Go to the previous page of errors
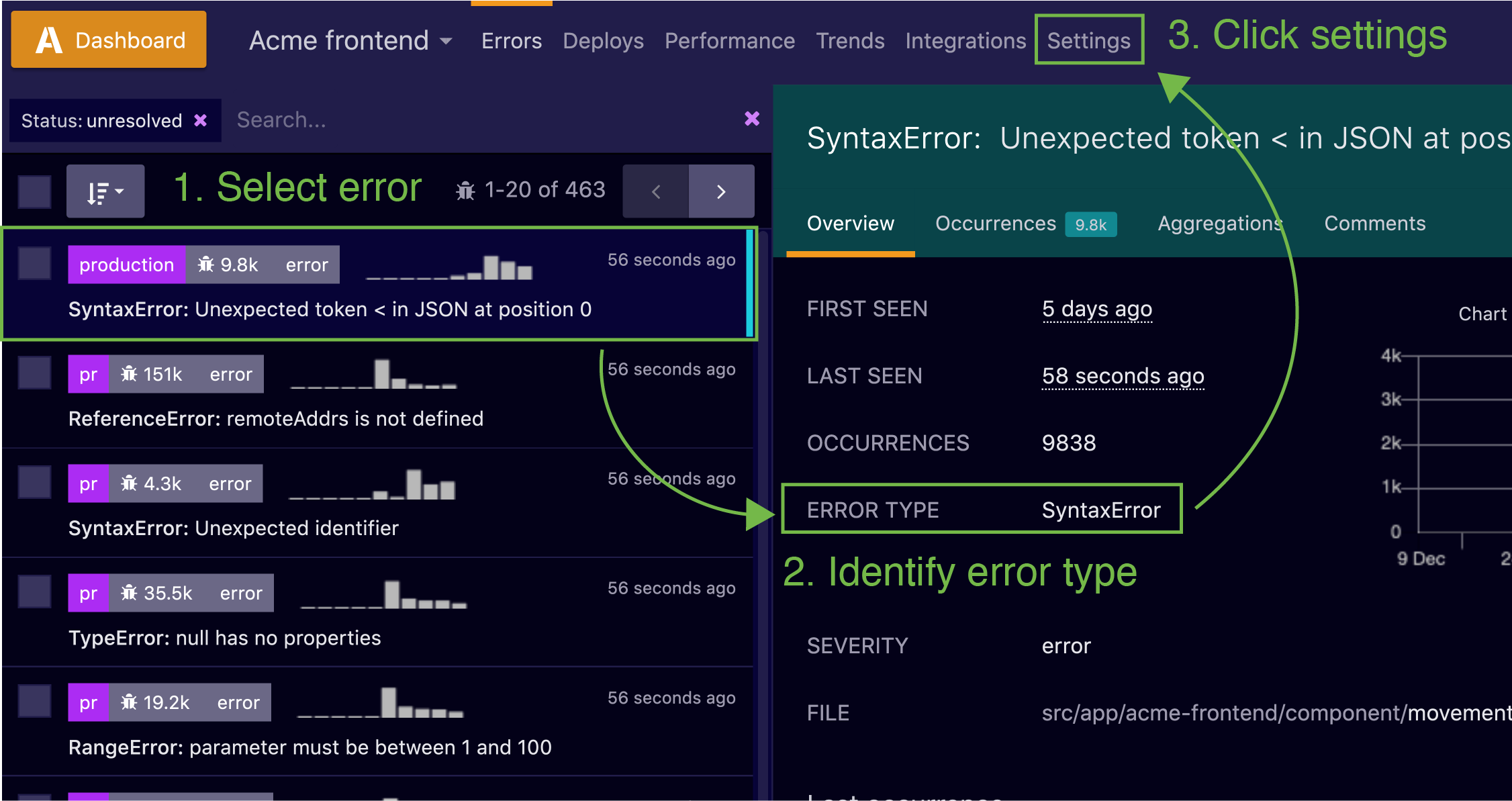The height and width of the screenshot is (801, 1512). tap(655, 191)
